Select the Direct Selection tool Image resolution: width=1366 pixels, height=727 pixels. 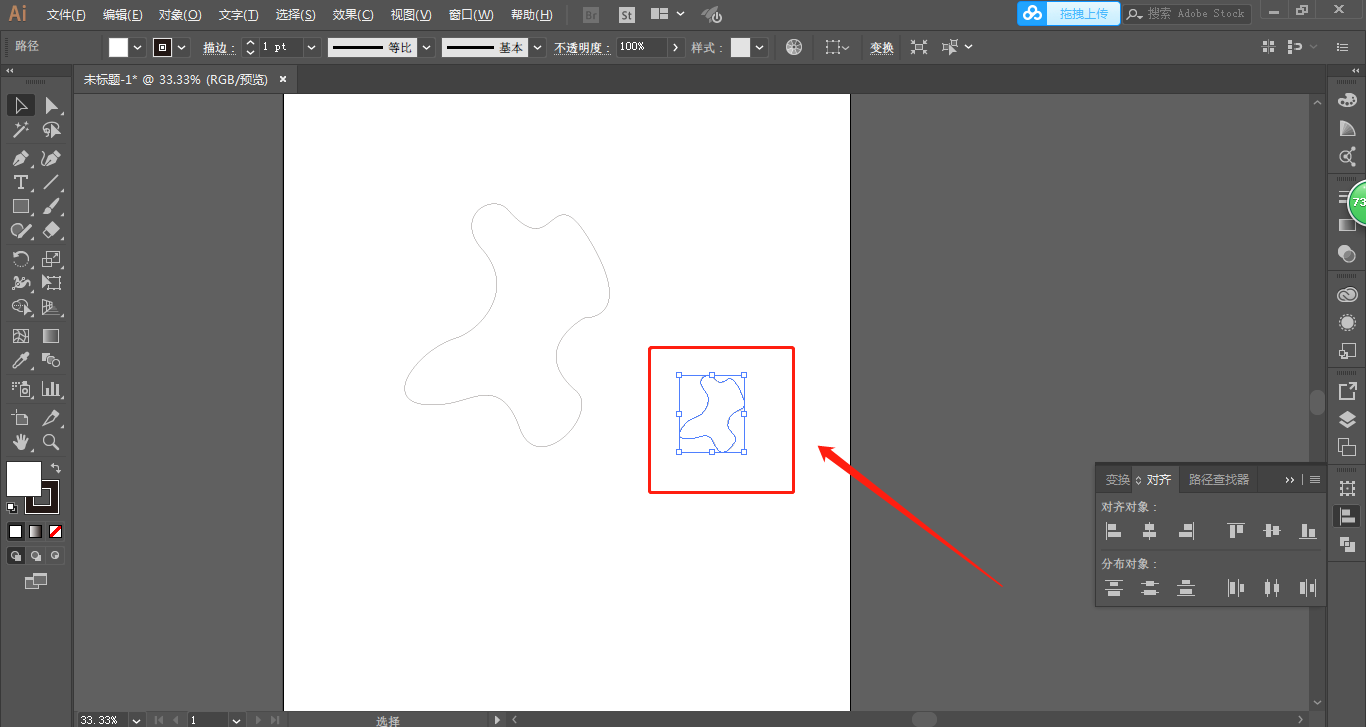[x=52, y=105]
